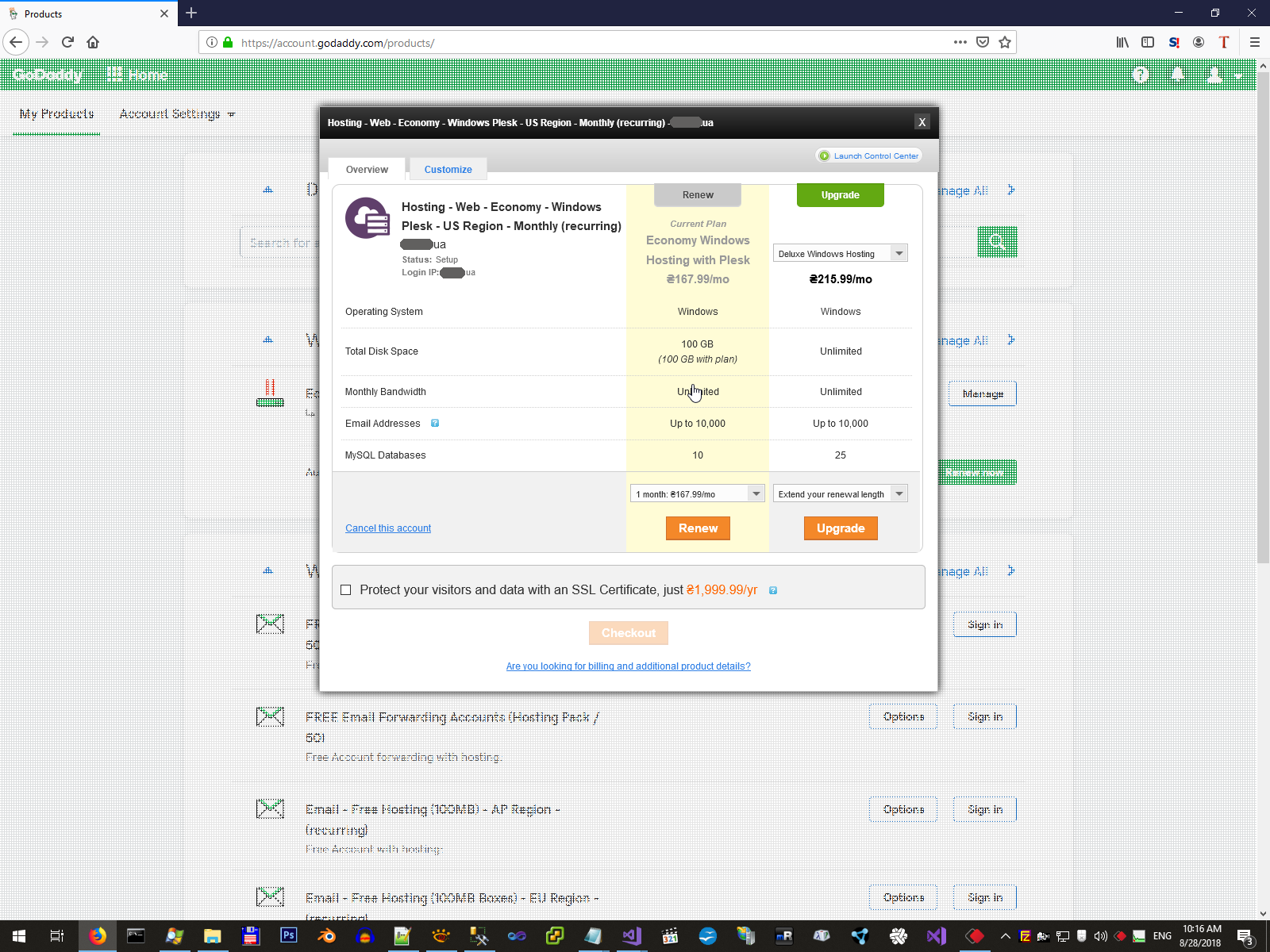Open the page actions menu
Screen dimensions: 1270x952
pyautogui.click(x=960, y=42)
